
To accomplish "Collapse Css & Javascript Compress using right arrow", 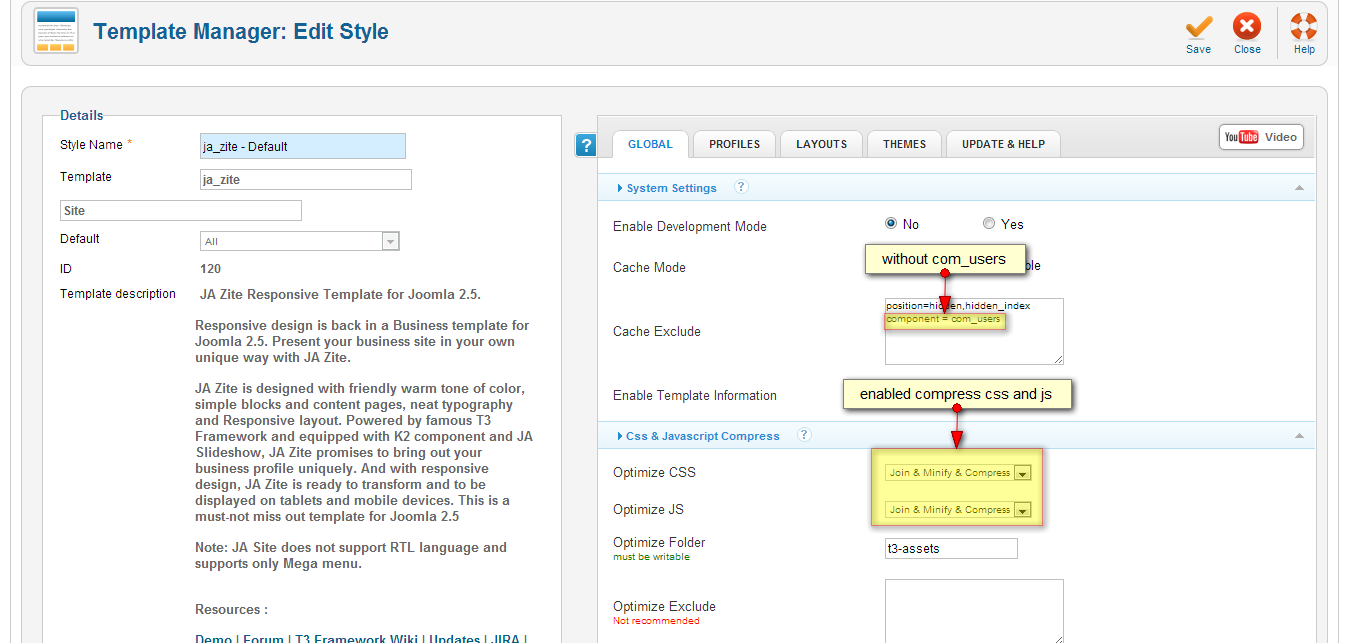I will pyautogui.click(x=1298, y=436).
